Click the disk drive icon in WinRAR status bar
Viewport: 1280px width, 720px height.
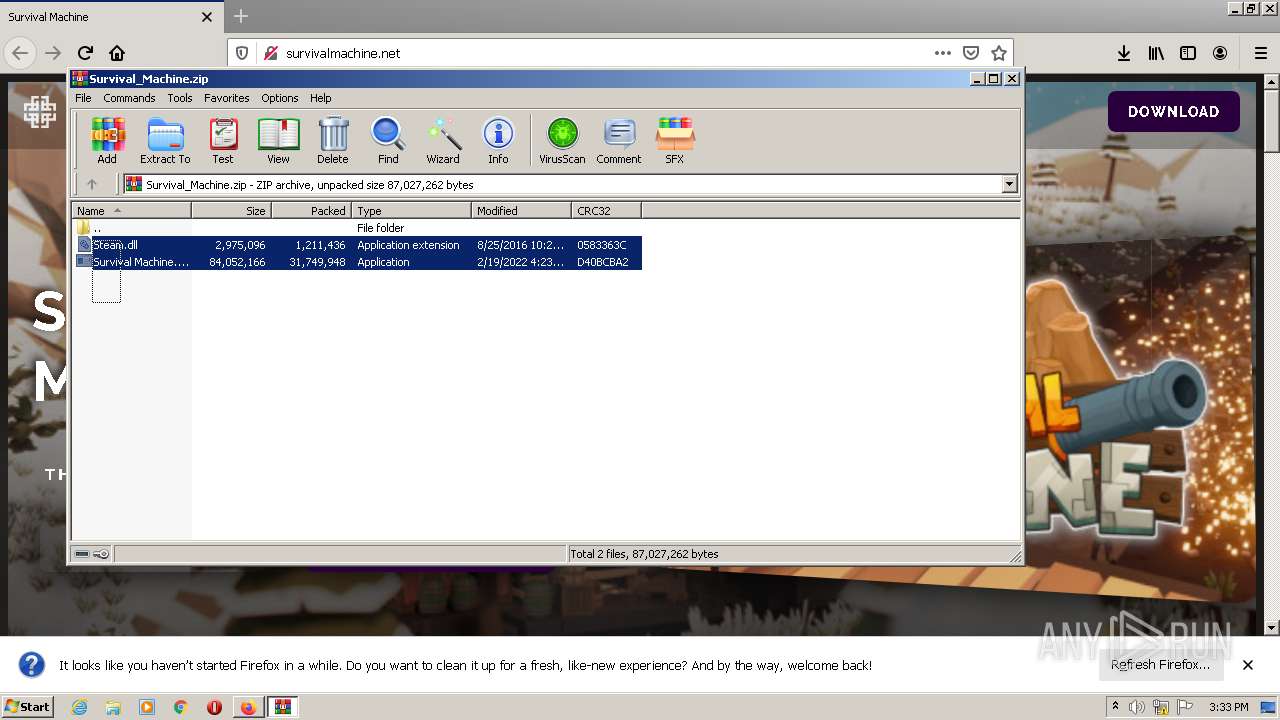tap(82, 554)
